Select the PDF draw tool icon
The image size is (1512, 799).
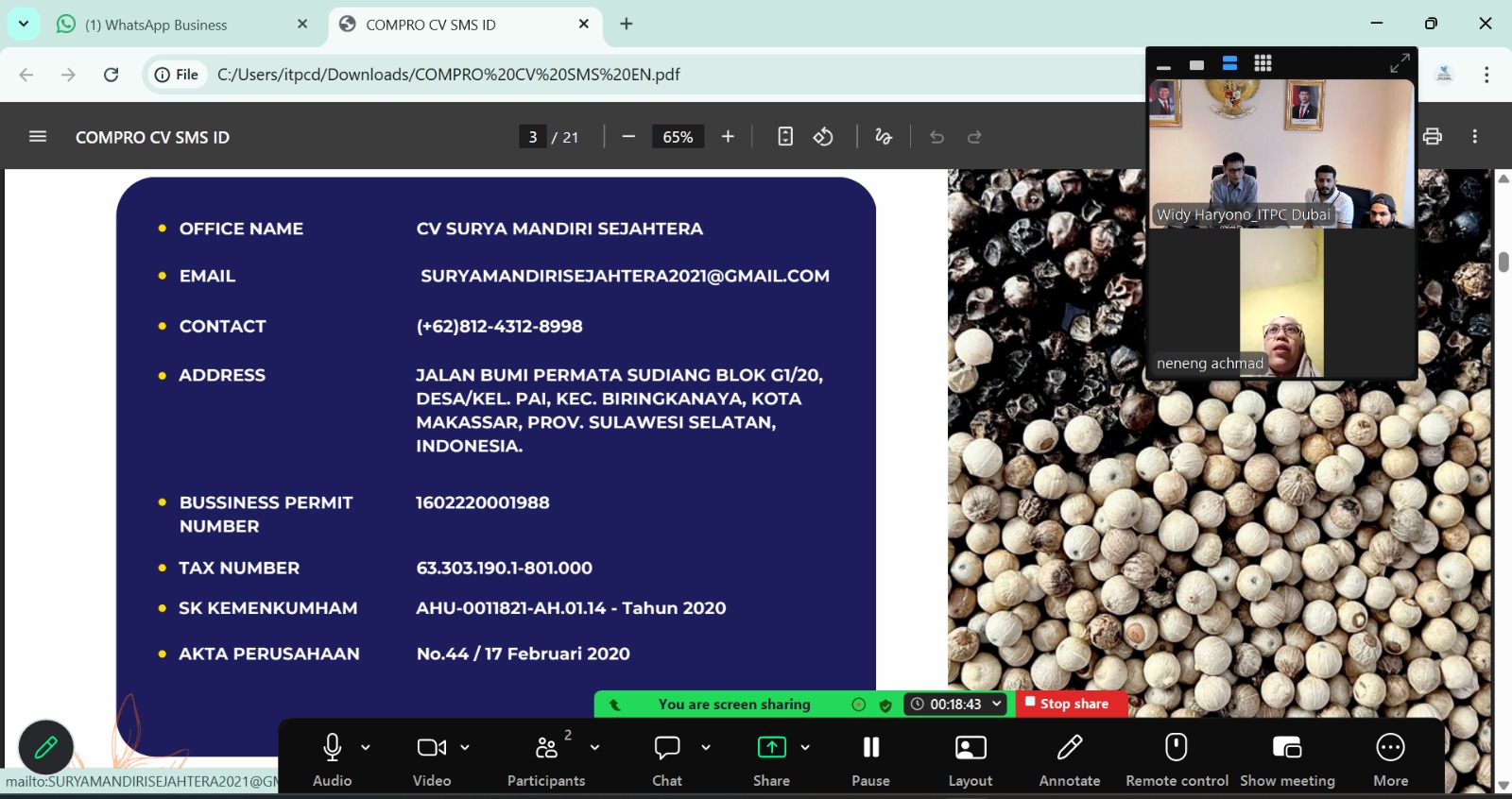(x=884, y=137)
